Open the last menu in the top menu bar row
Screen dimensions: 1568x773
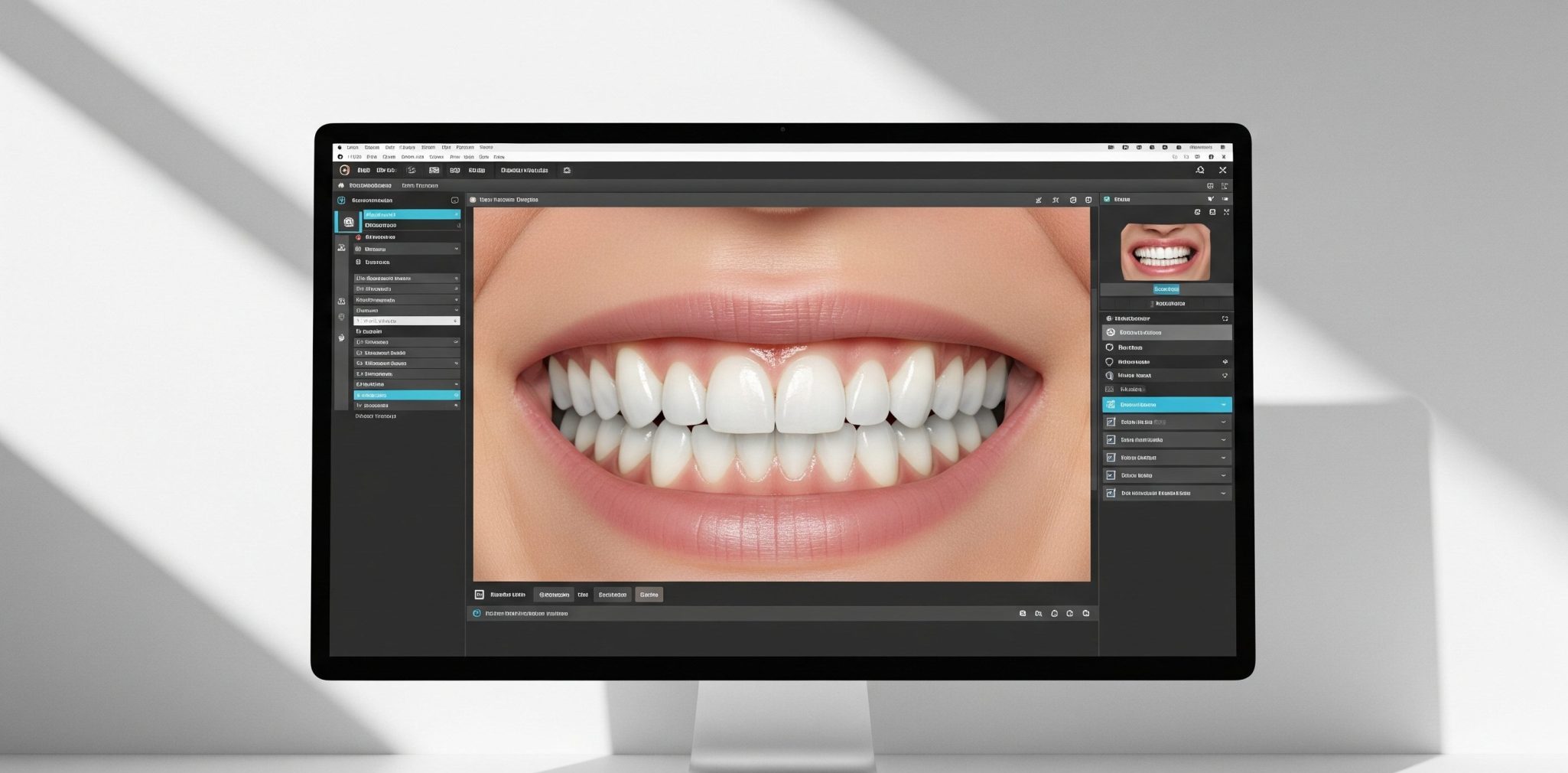tap(486, 148)
